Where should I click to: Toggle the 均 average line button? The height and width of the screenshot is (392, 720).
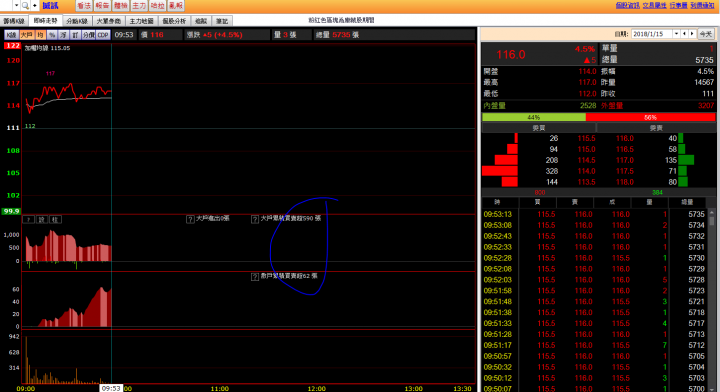40,35
